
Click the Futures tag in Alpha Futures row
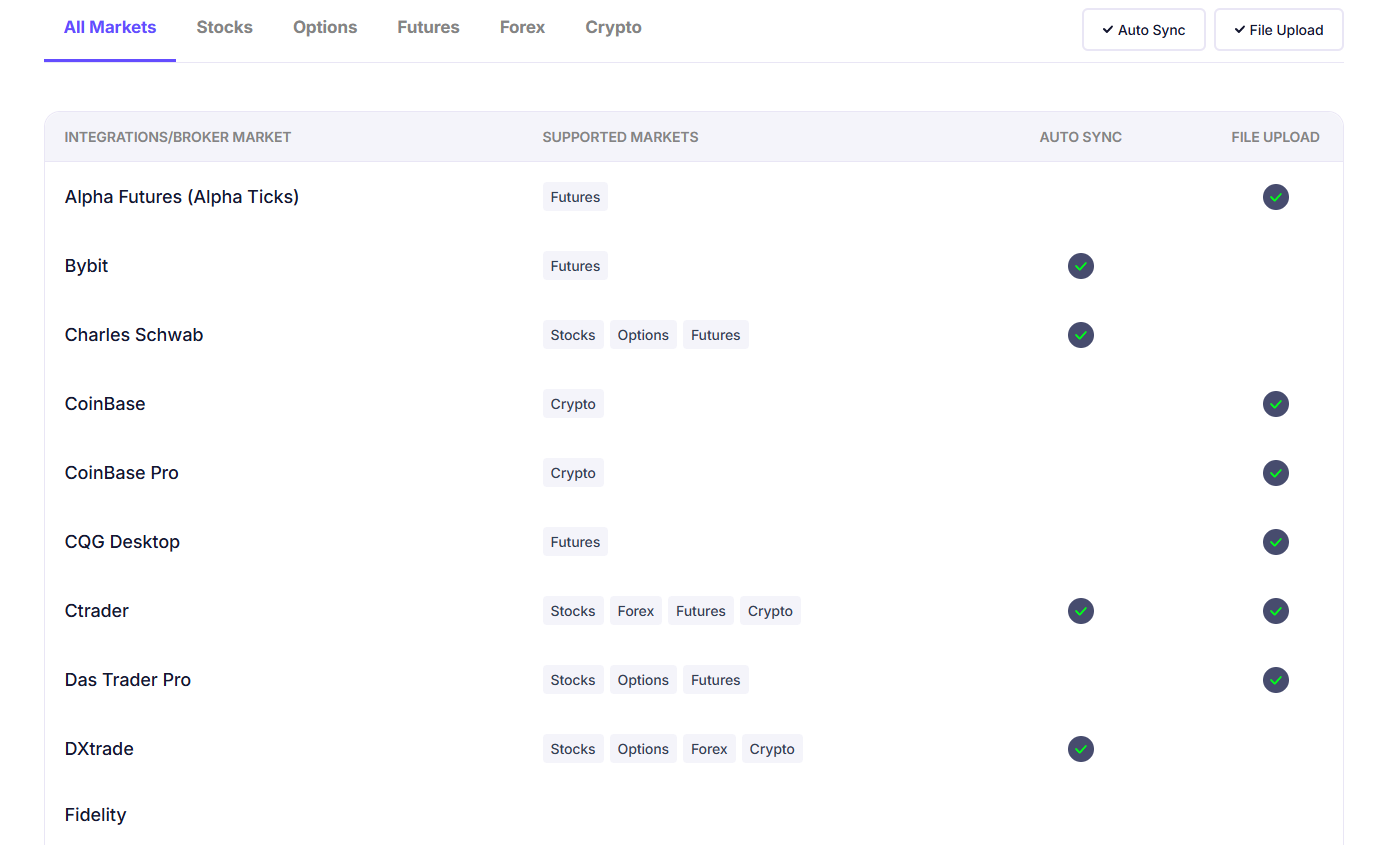coord(575,197)
